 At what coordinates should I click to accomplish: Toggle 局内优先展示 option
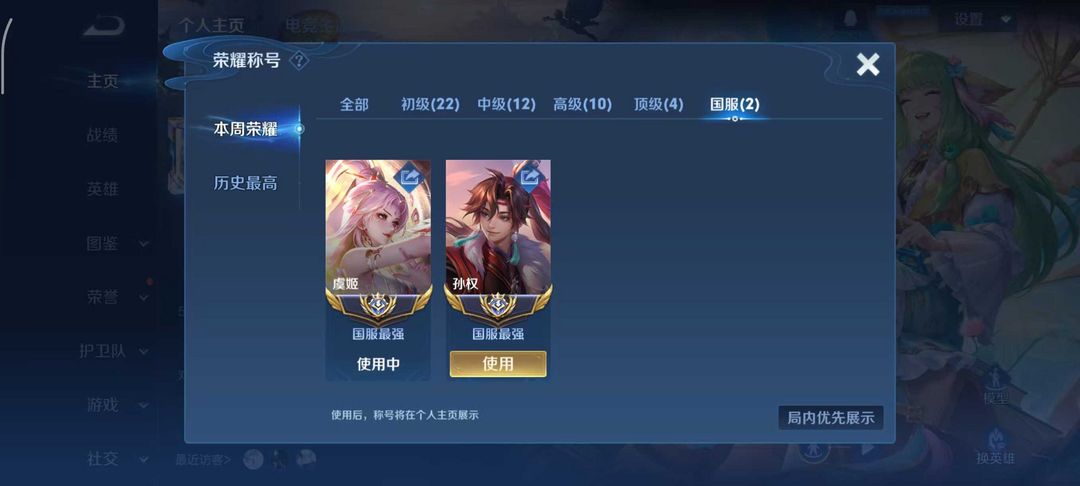pyautogui.click(x=831, y=417)
